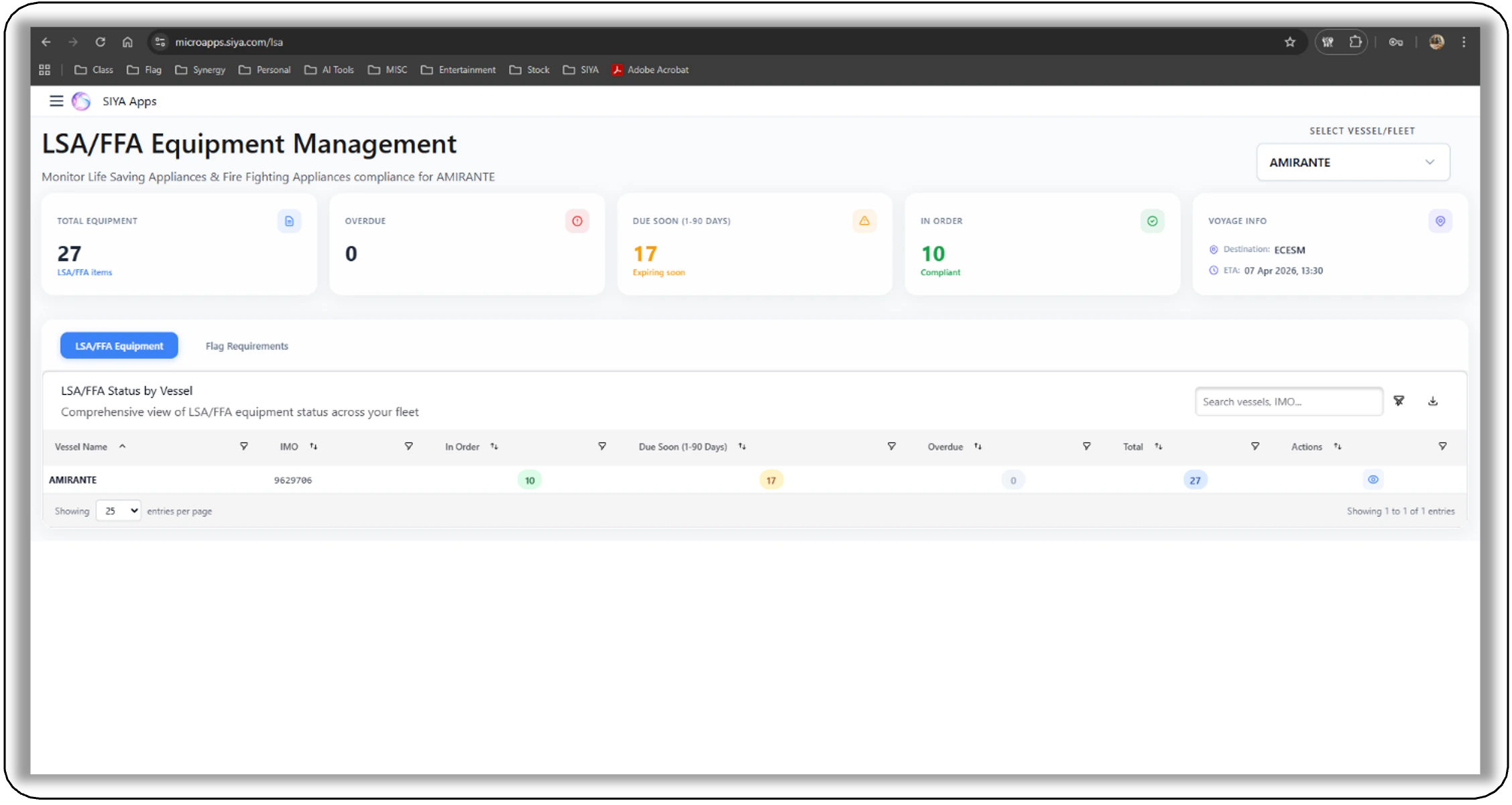Image resolution: width=1512 pixels, height=805 pixels.
Task: Open the MISC bookmarks folder
Action: (x=388, y=70)
